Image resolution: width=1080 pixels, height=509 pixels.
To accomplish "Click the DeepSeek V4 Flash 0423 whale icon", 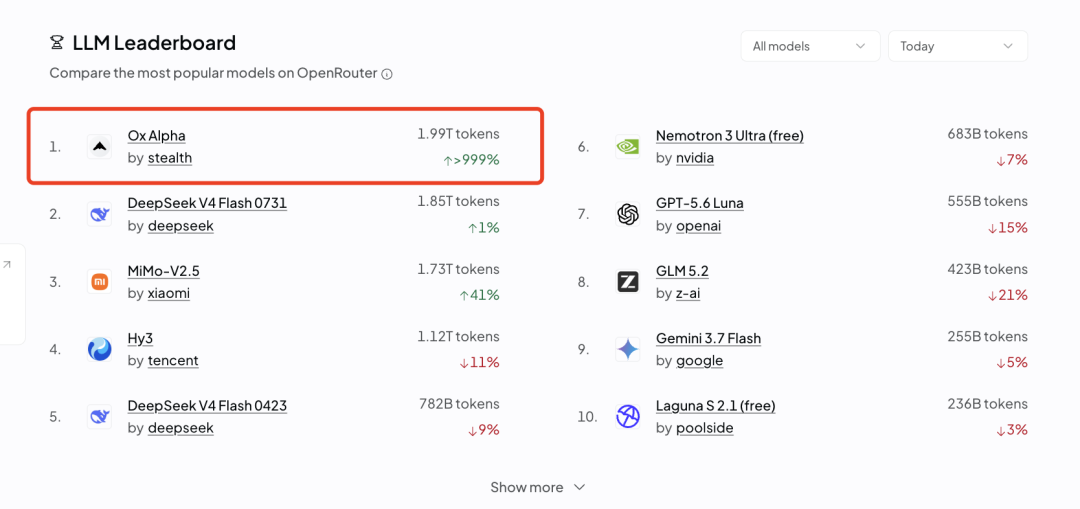I will pyautogui.click(x=99, y=417).
